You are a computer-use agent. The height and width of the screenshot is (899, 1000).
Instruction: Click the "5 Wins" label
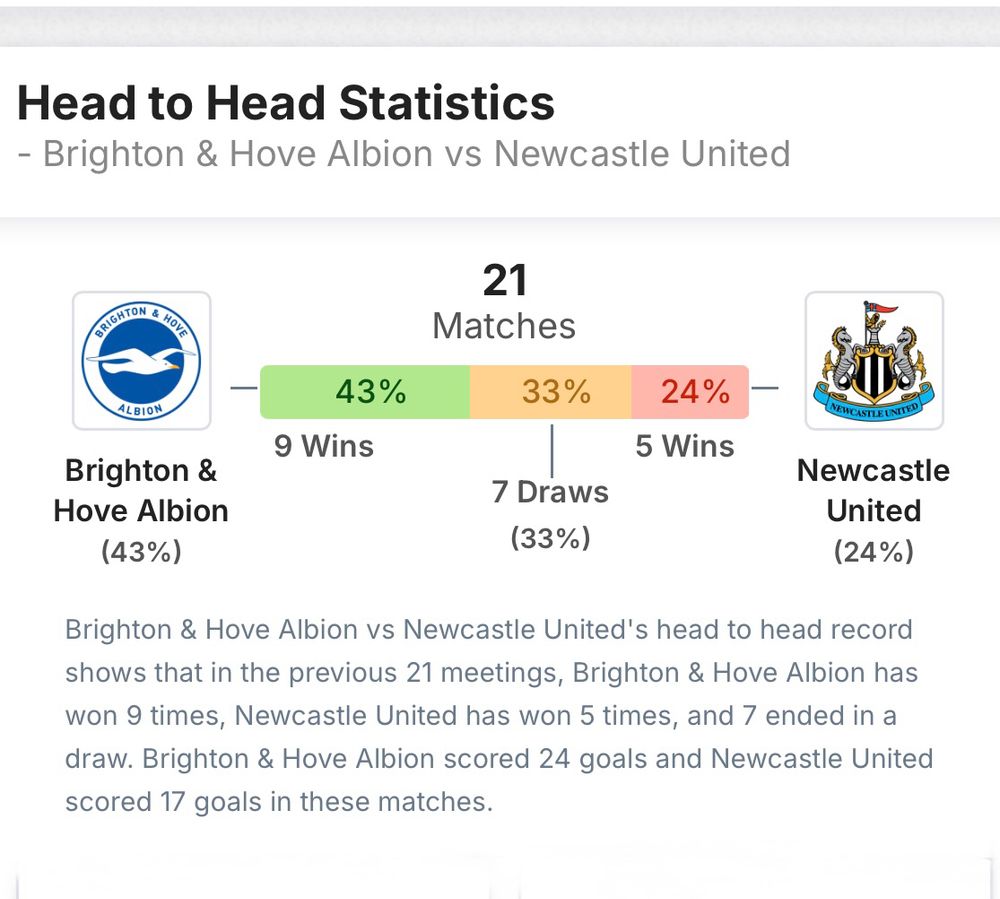coord(685,446)
